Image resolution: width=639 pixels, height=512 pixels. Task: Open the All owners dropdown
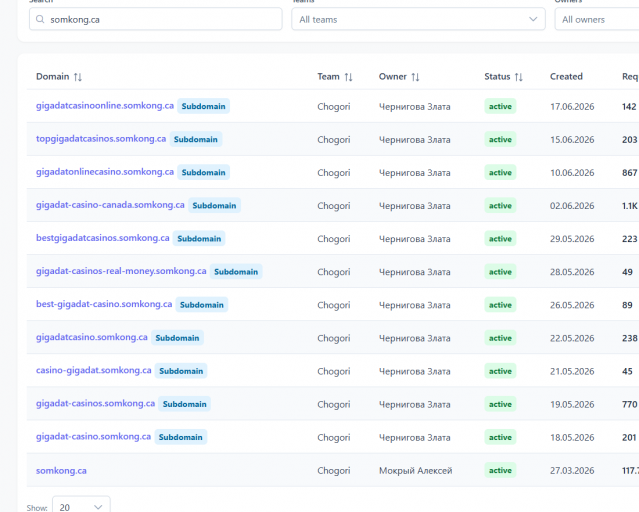(x=597, y=19)
